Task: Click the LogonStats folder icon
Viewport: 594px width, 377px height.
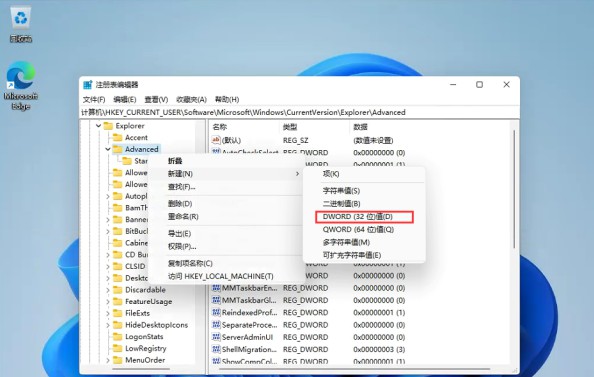Action: [118, 337]
